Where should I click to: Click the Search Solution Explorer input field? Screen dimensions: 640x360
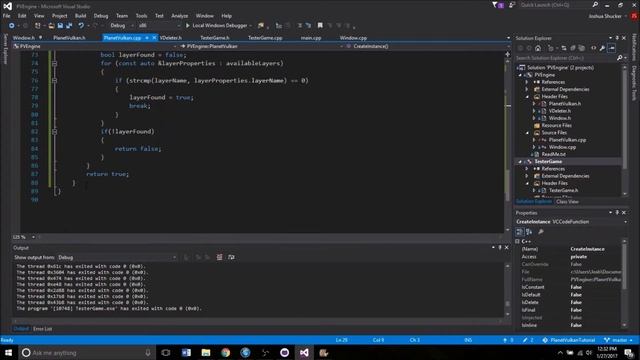567,58
